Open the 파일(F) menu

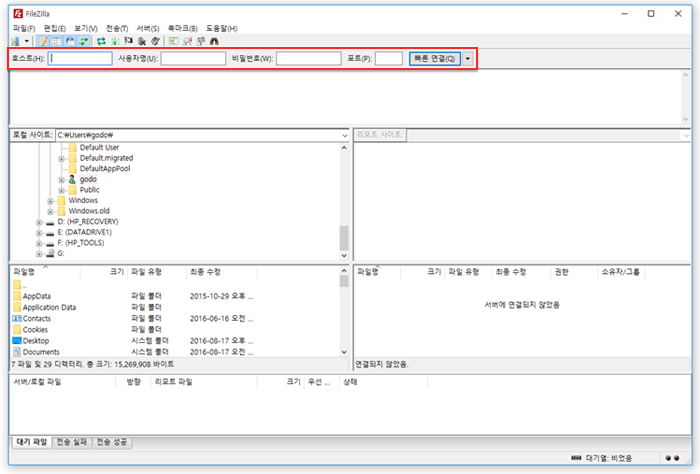coord(24,28)
